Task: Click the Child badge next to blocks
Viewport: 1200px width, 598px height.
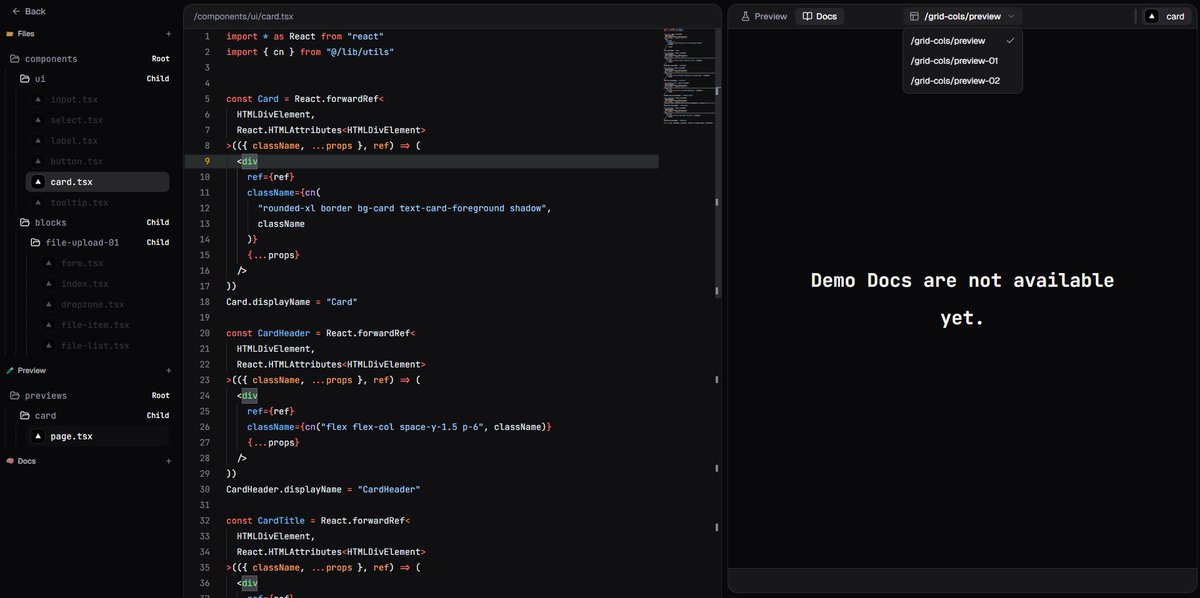Action: [158, 222]
